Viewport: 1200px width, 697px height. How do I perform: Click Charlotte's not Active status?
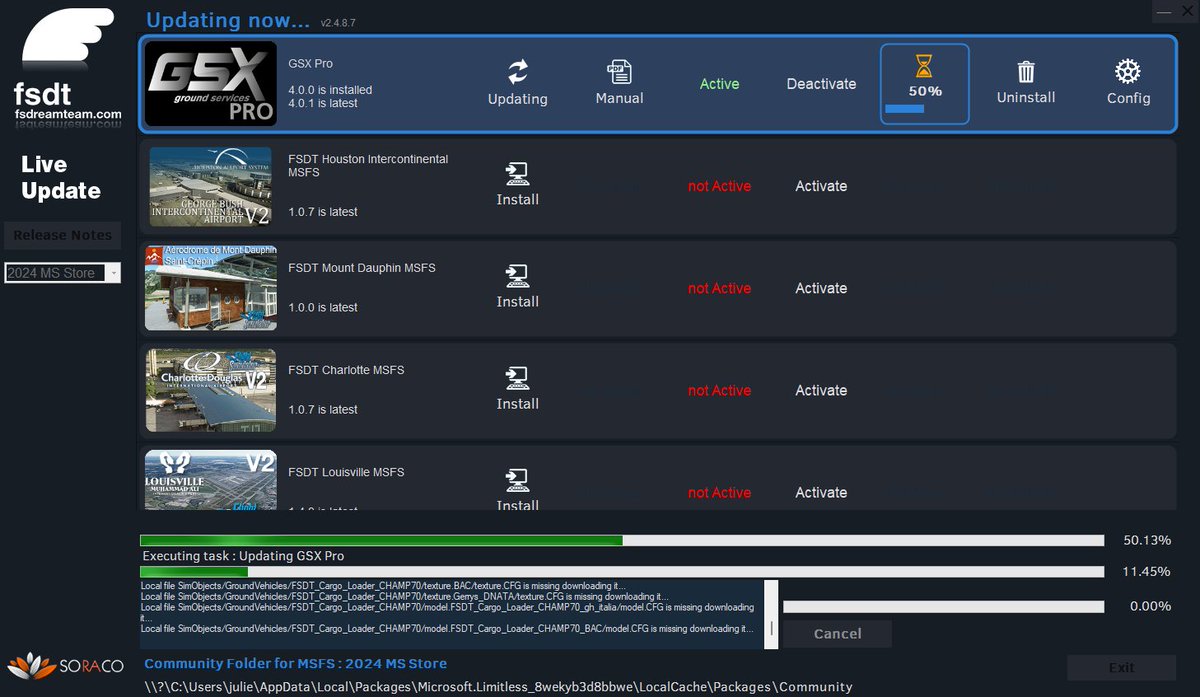[x=719, y=390]
